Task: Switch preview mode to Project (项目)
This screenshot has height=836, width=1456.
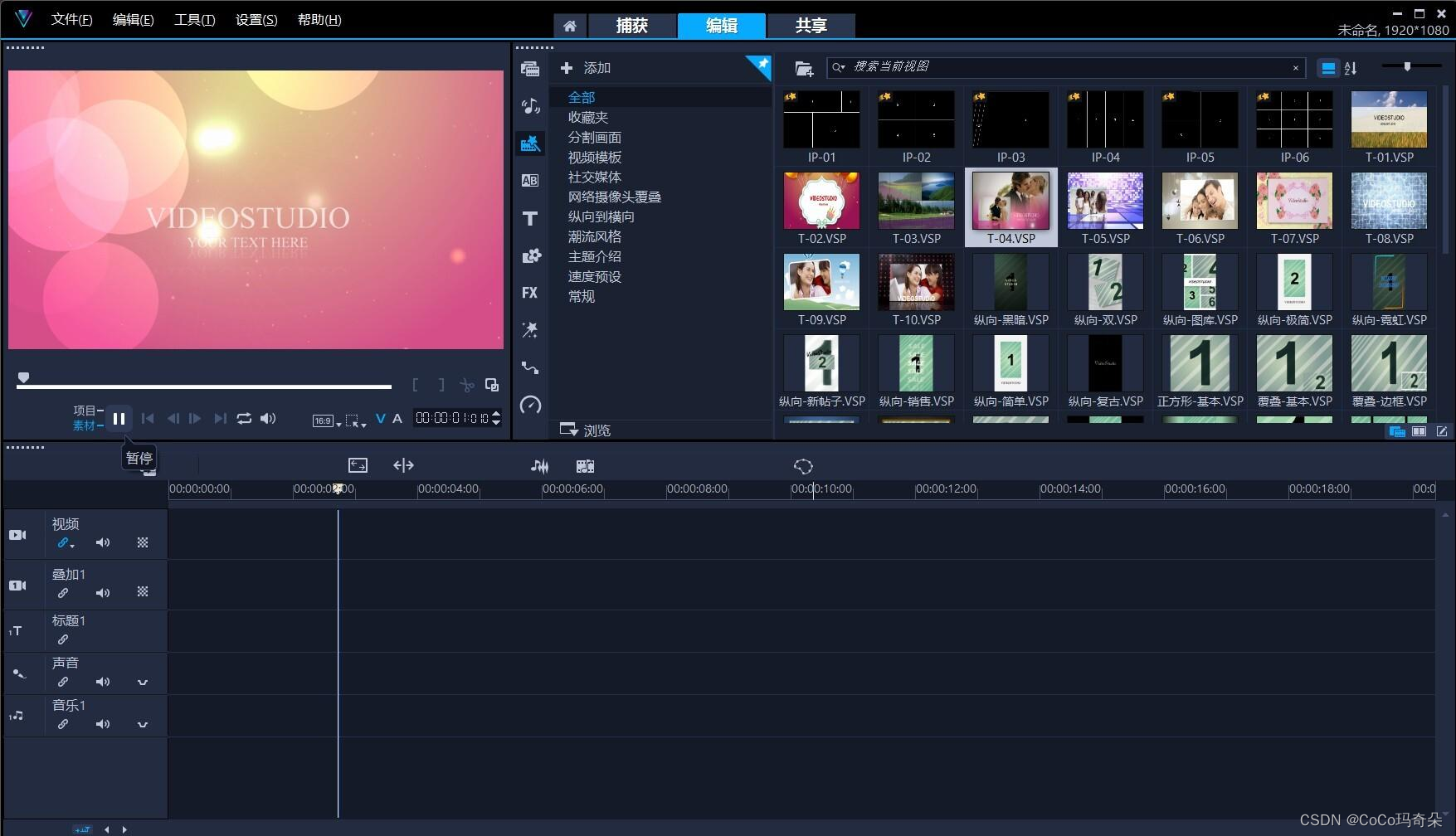Action: [x=84, y=411]
